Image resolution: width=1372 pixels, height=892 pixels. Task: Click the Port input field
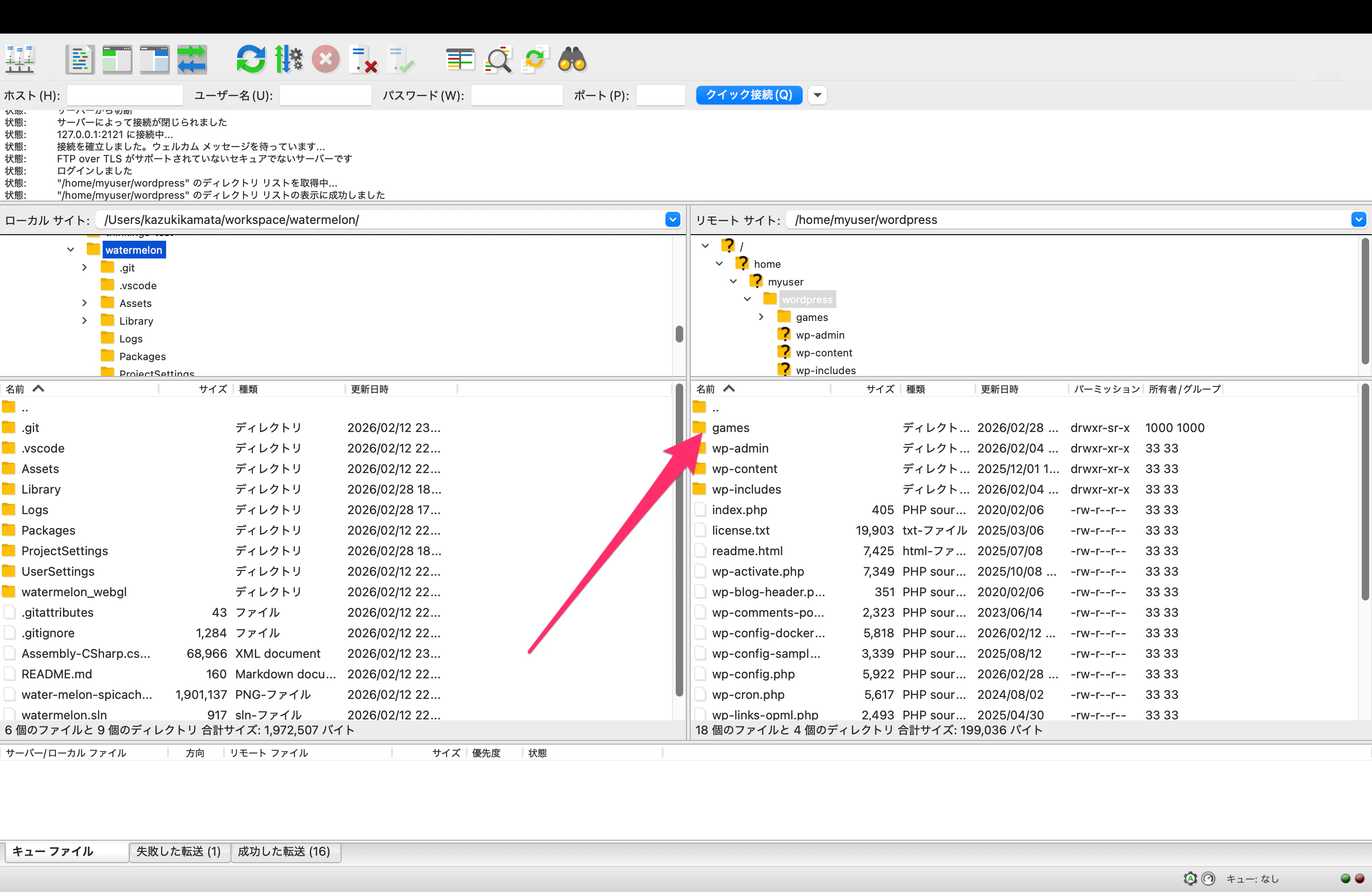[x=661, y=95]
